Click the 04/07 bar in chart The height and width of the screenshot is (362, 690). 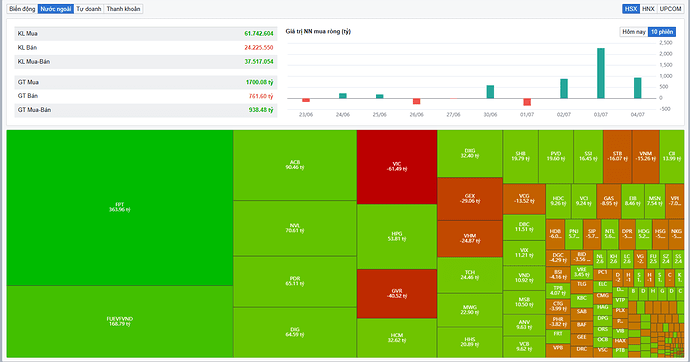[x=637, y=88]
